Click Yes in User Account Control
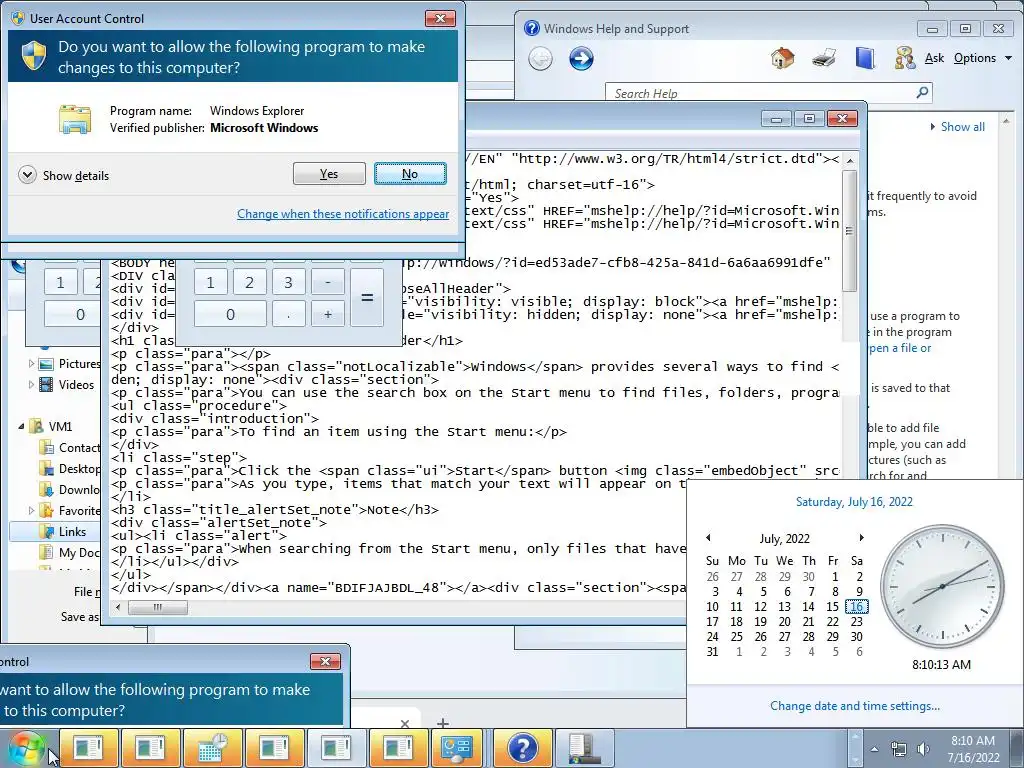This screenshot has width=1024, height=768. [329, 174]
